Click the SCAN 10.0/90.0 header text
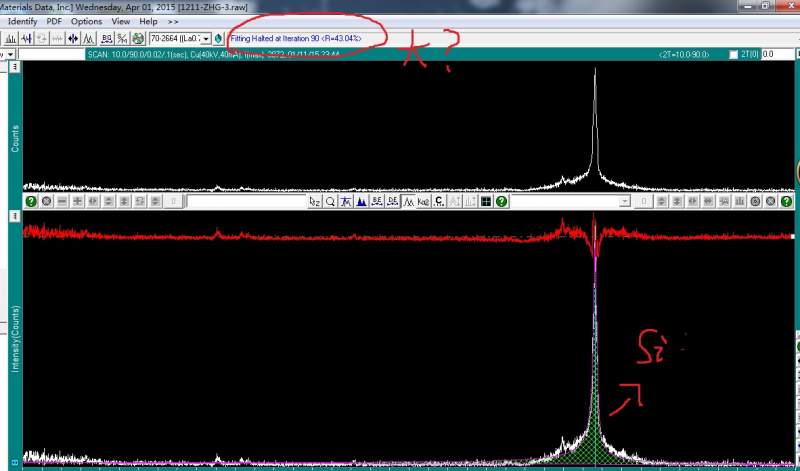The height and width of the screenshot is (471, 800). [213, 54]
